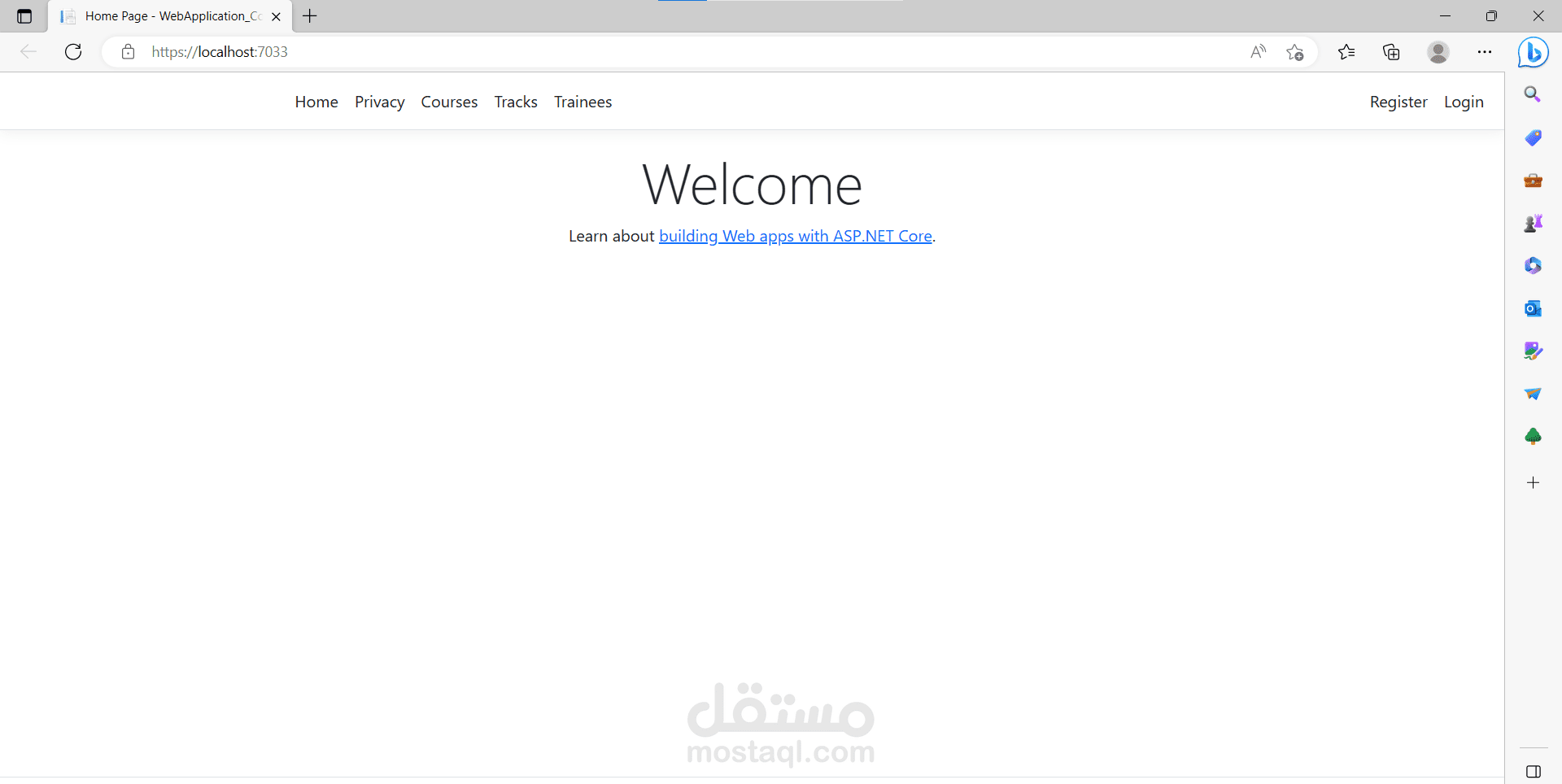Image resolution: width=1562 pixels, height=784 pixels.
Task: Open the Courses nav link
Action: [x=449, y=102]
